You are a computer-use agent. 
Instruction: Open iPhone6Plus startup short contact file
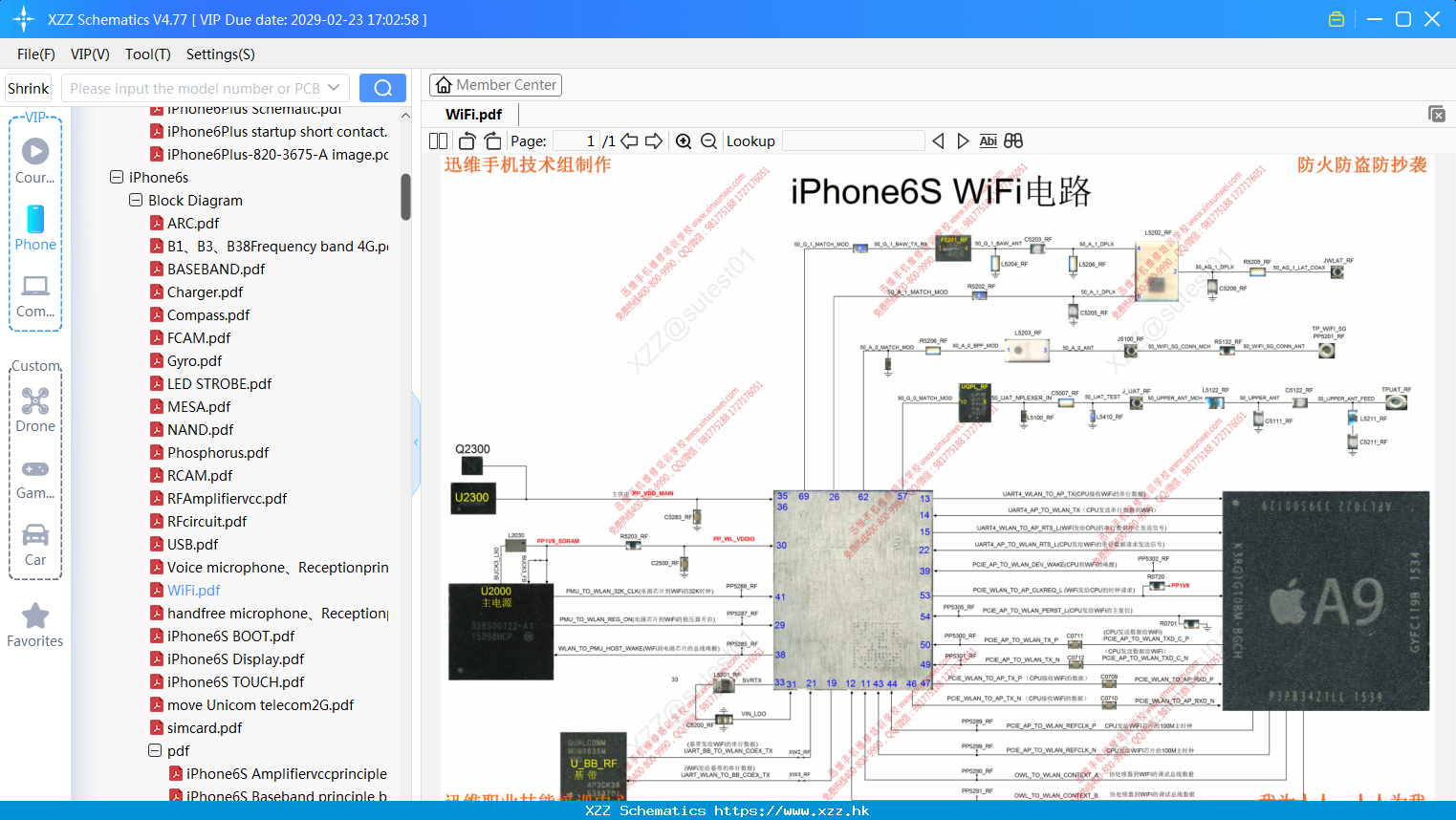pyautogui.click(x=277, y=131)
